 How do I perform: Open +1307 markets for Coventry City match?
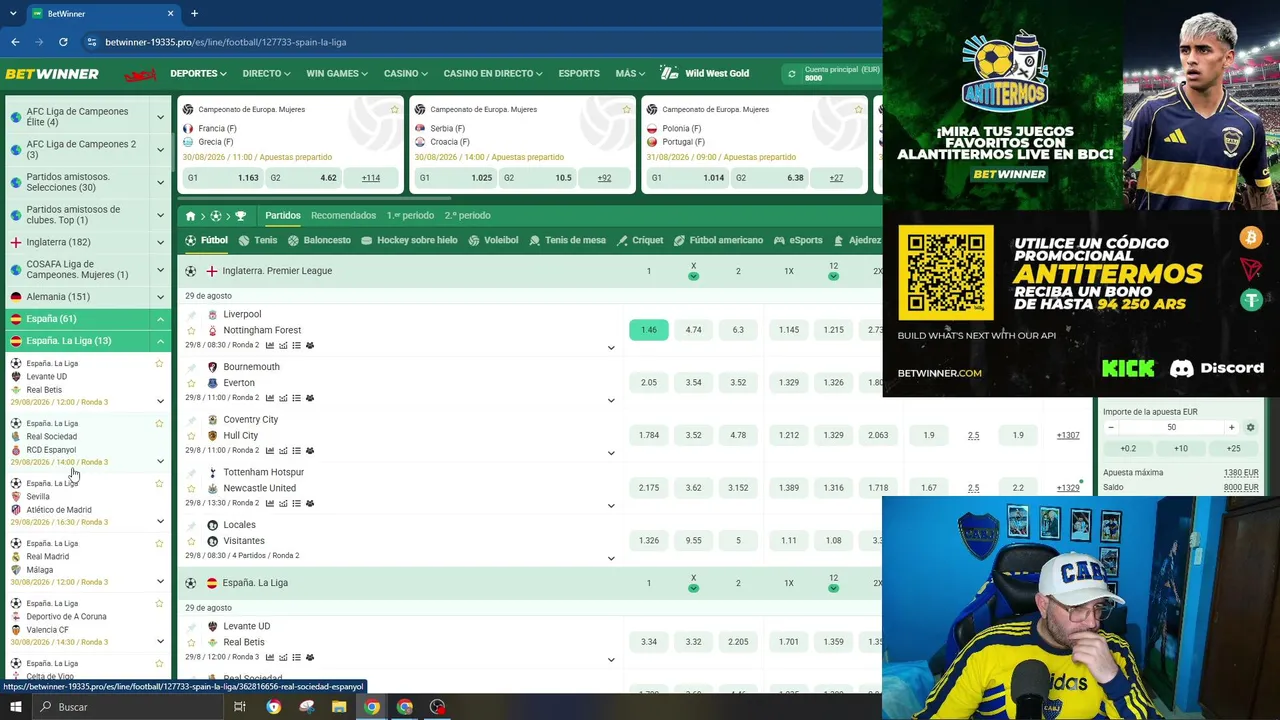(x=1068, y=436)
